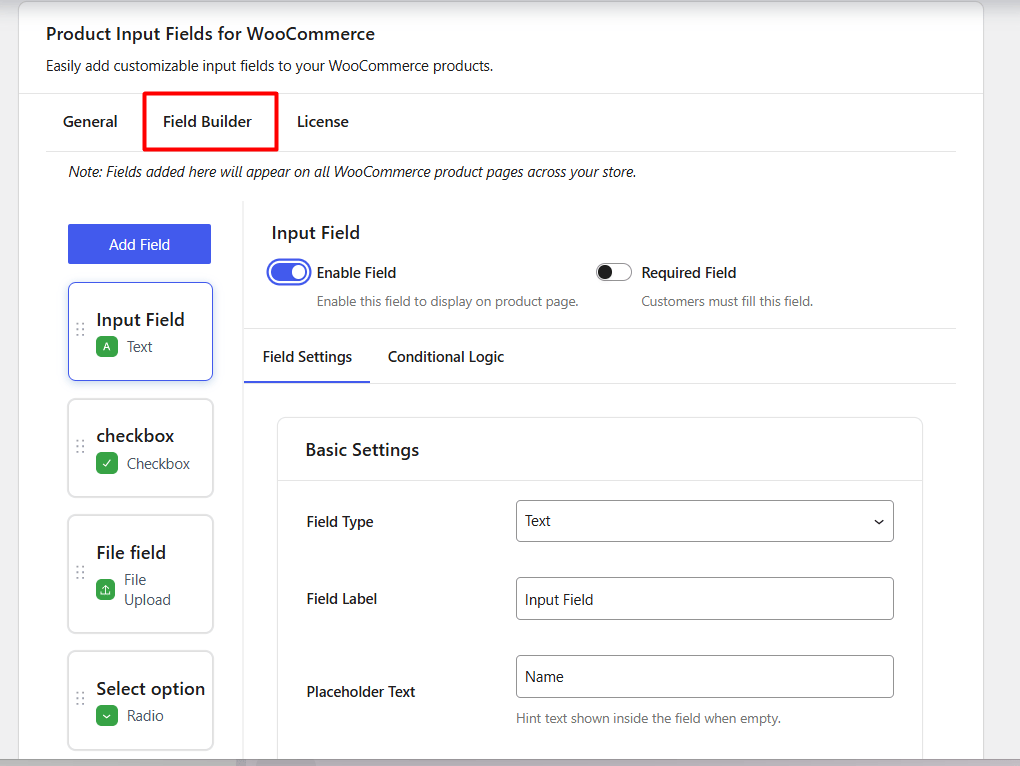The height and width of the screenshot is (766, 1020).
Task: Disable the Enable Field toggle
Action: coord(289,272)
